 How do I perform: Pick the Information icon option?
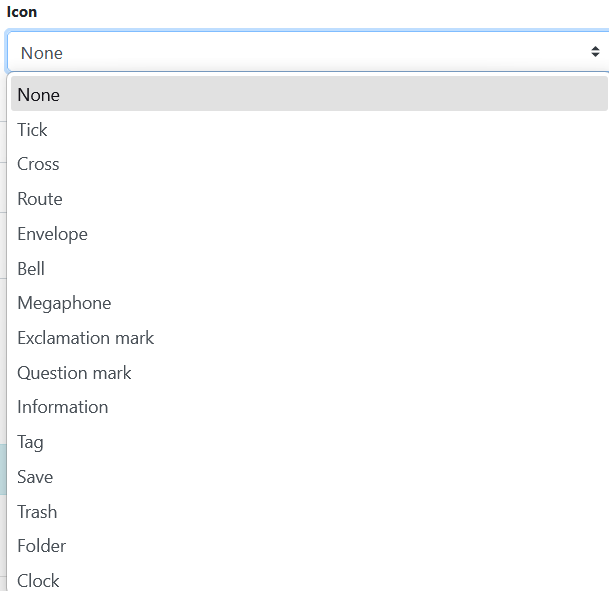(62, 407)
